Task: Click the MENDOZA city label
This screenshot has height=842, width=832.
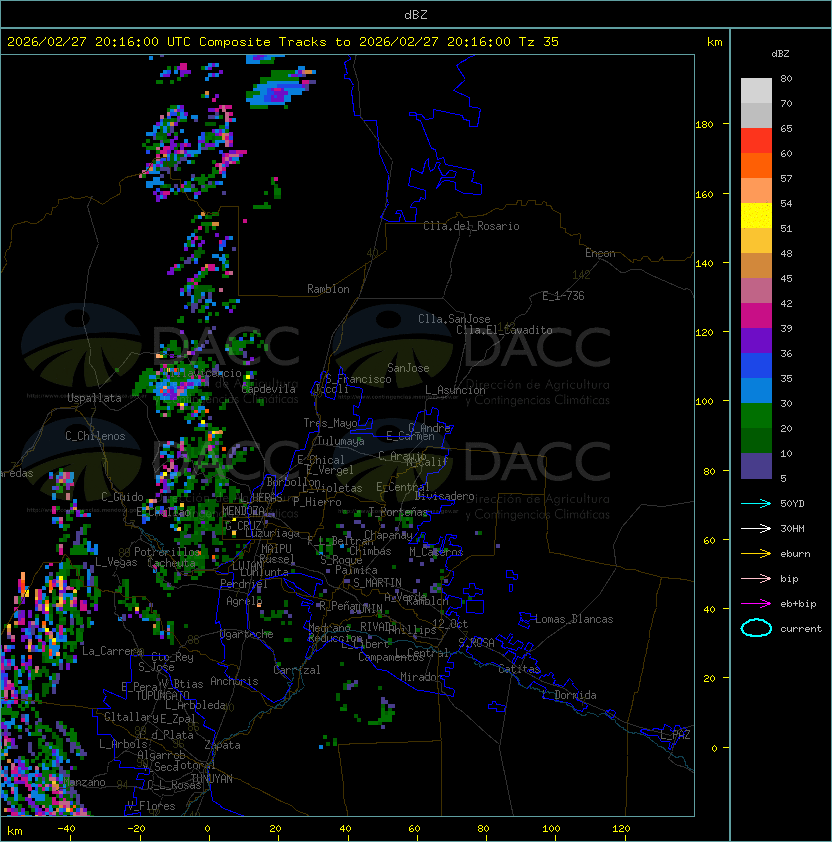Action: tap(243, 511)
